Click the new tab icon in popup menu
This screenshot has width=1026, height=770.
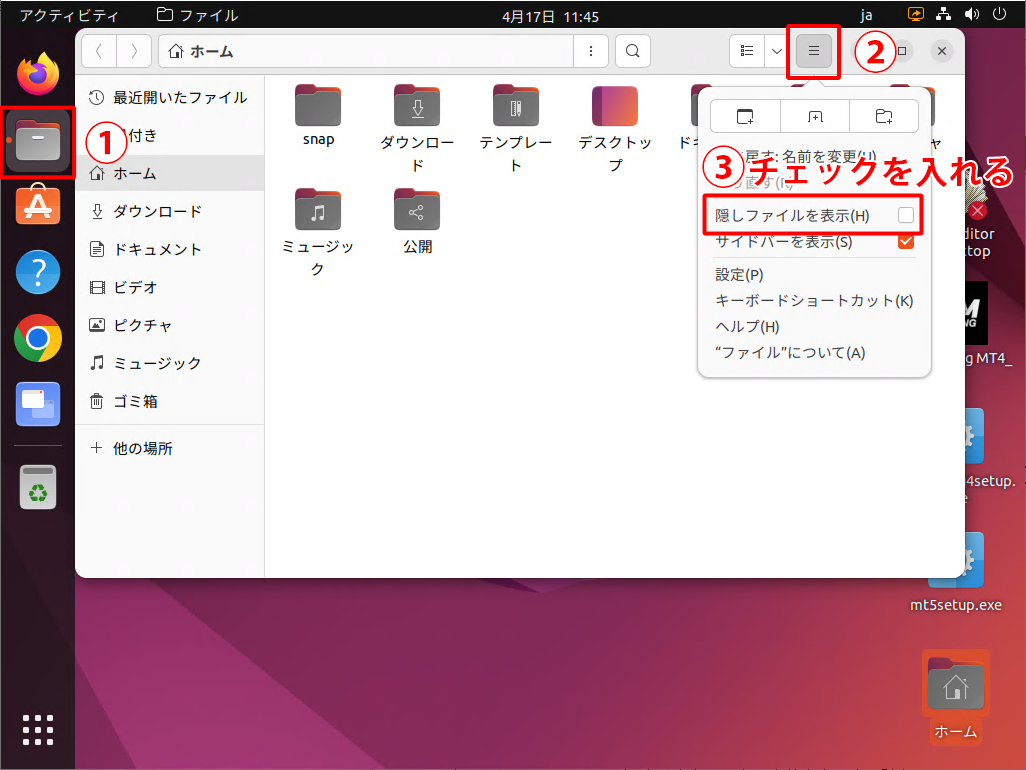click(815, 116)
